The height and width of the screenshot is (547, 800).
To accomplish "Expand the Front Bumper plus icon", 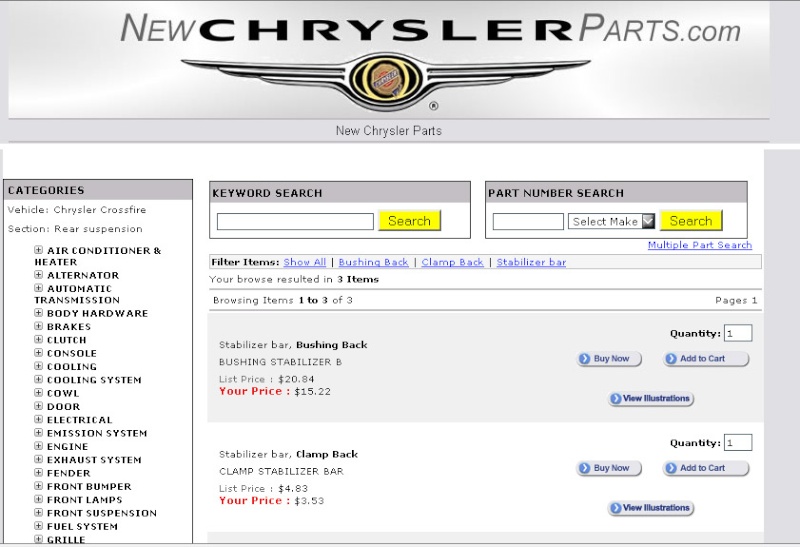I will [38, 486].
